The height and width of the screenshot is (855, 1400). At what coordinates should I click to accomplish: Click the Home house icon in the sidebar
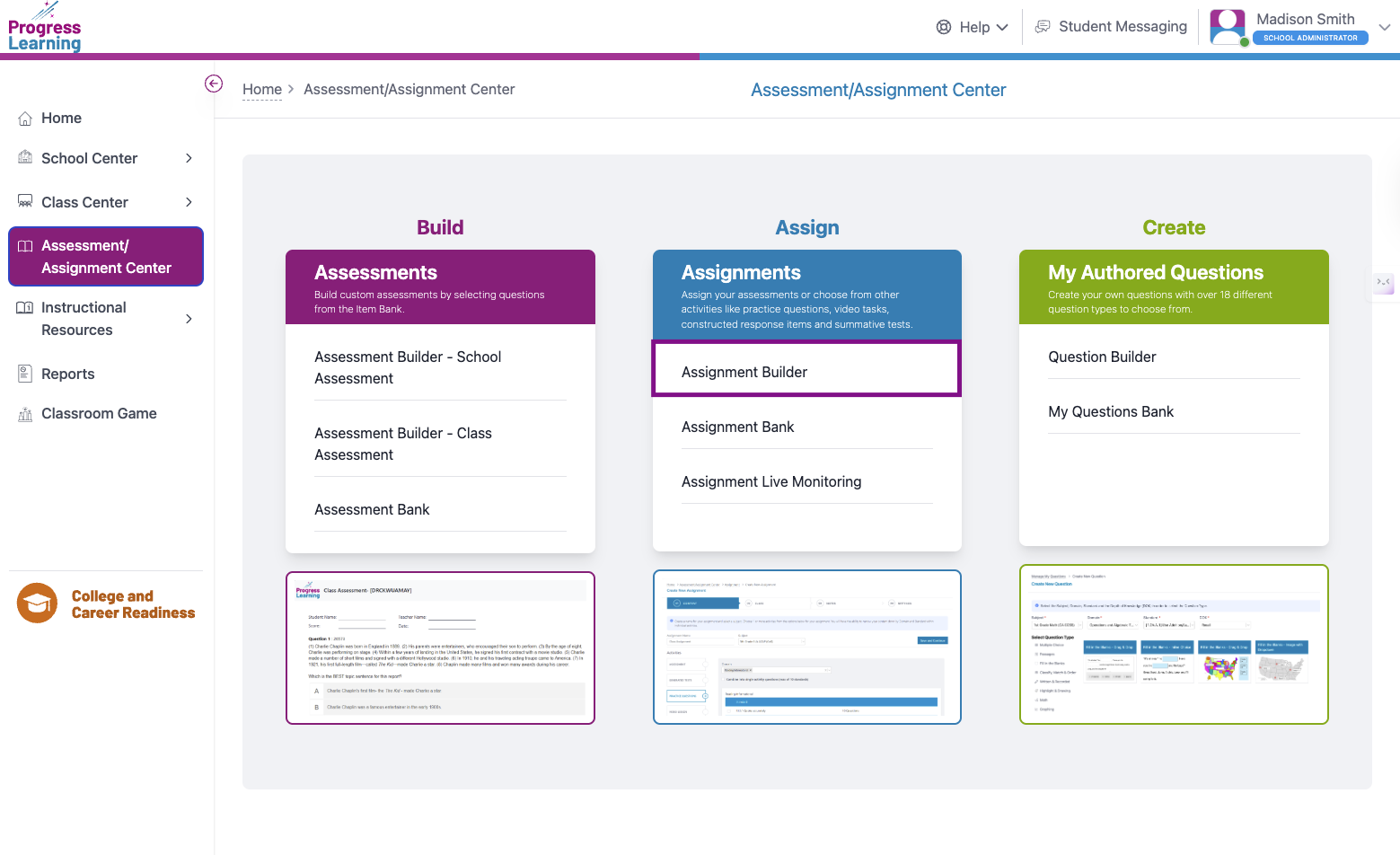click(25, 119)
